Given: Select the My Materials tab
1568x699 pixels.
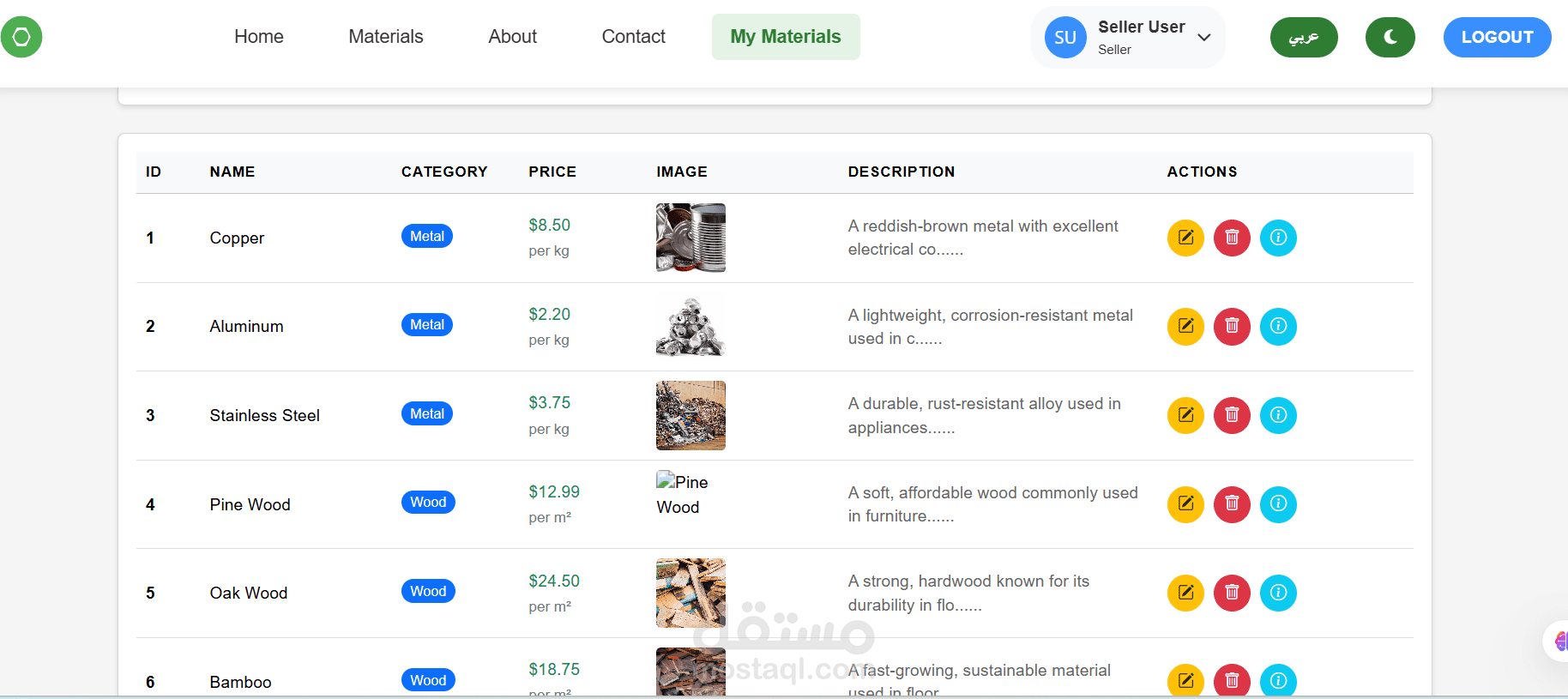Looking at the screenshot, I should 786,37.
